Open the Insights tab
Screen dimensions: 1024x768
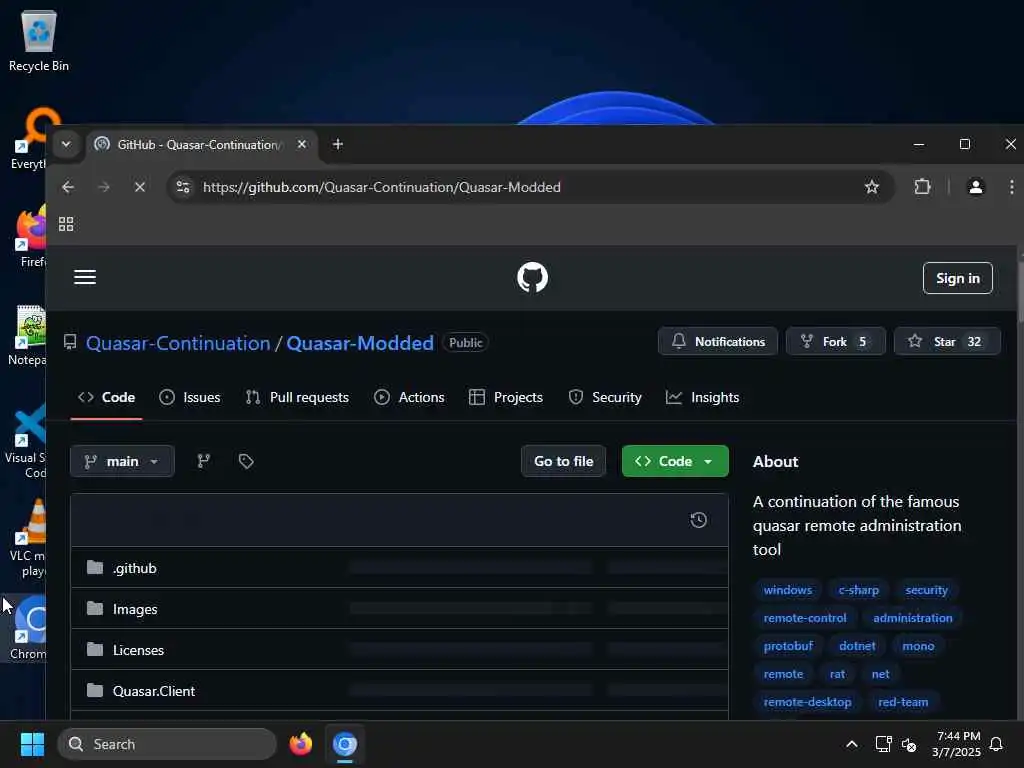[703, 397]
